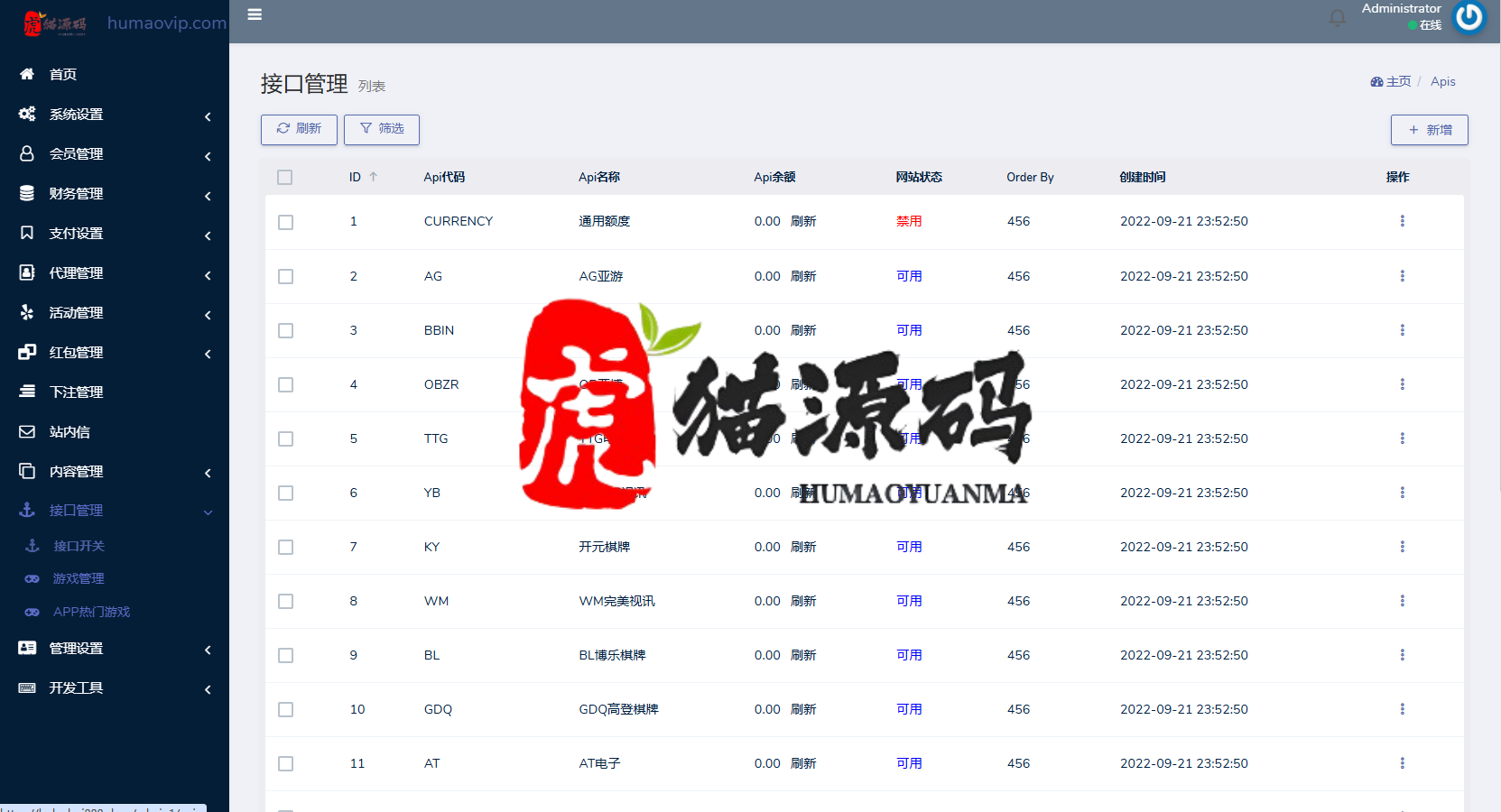Check the BBIN row checkbox

(286, 331)
